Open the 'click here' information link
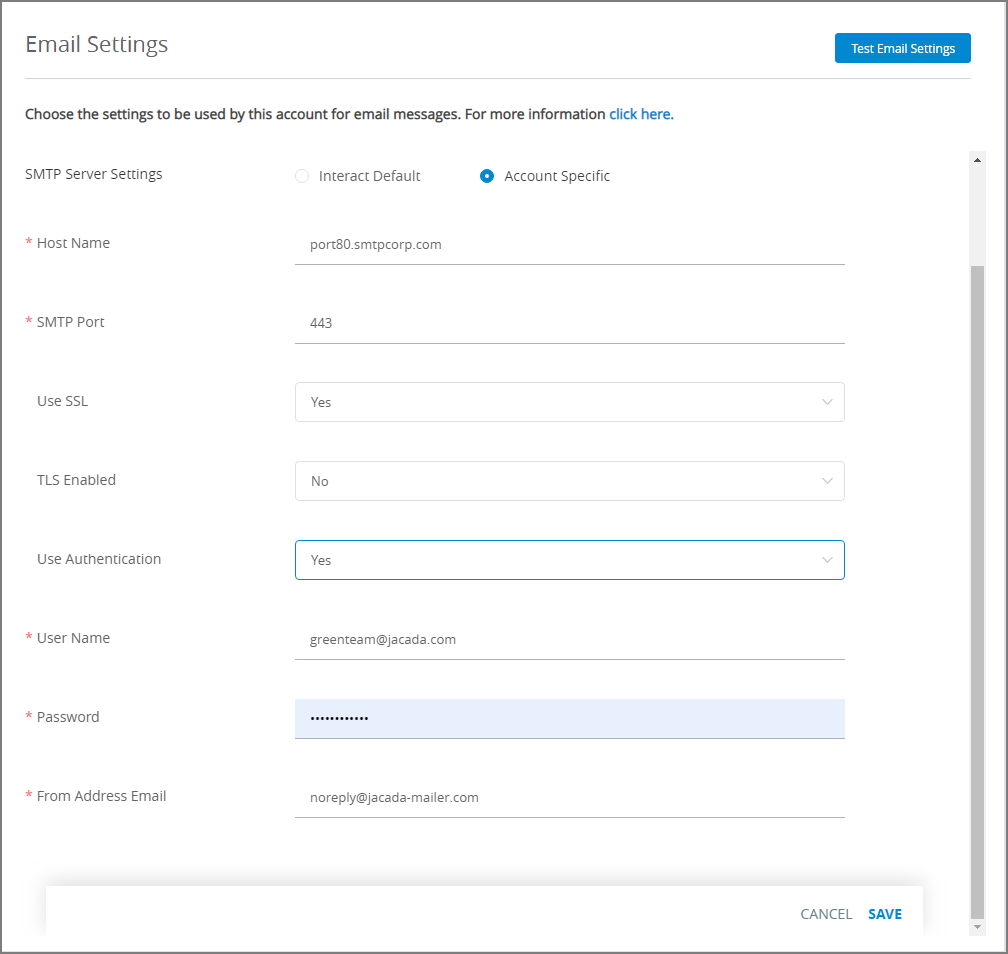This screenshot has height=954, width=1008. (641, 114)
